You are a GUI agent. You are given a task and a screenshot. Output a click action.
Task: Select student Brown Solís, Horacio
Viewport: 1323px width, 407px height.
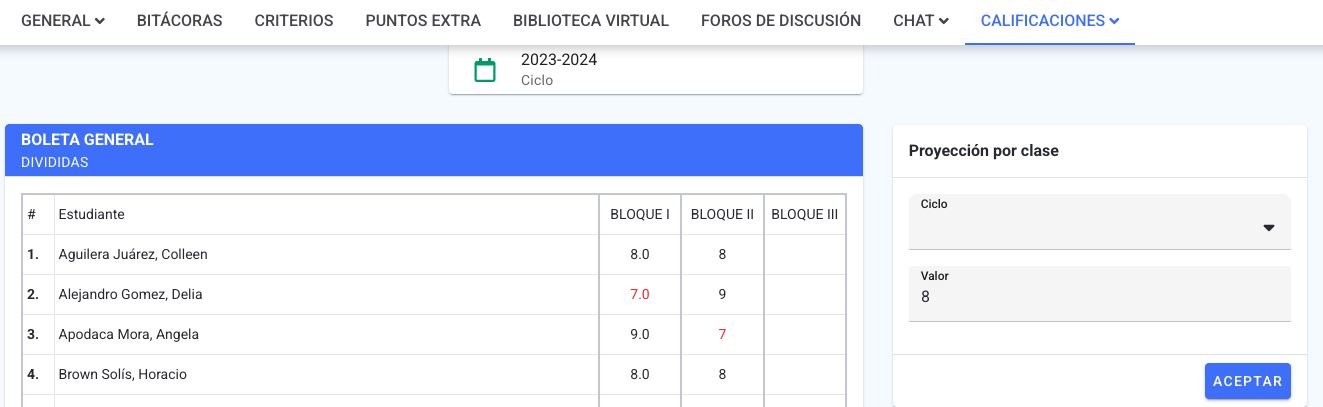tap(123, 374)
